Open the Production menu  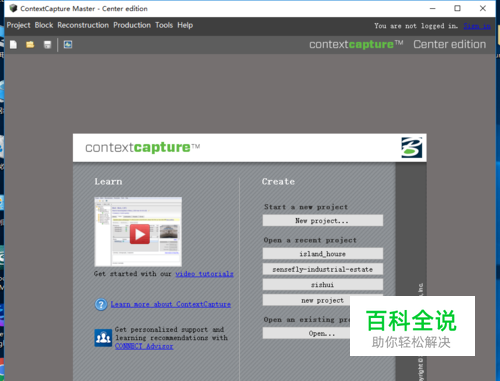pyautogui.click(x=132, y=25)
